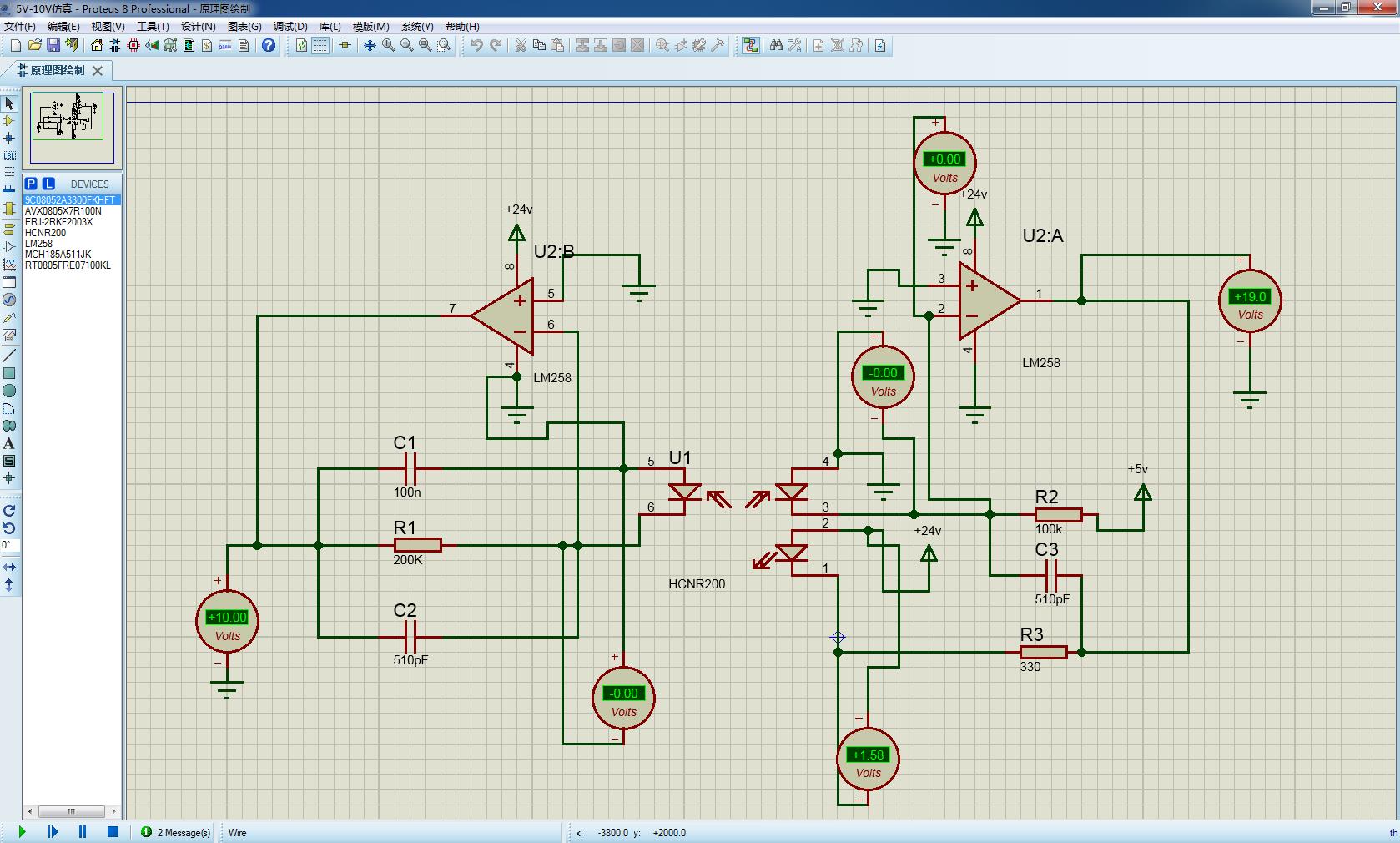Click the Rotate Clockwise icon
This screenshot has width=1400, height=843.
[x=9, y=511]
